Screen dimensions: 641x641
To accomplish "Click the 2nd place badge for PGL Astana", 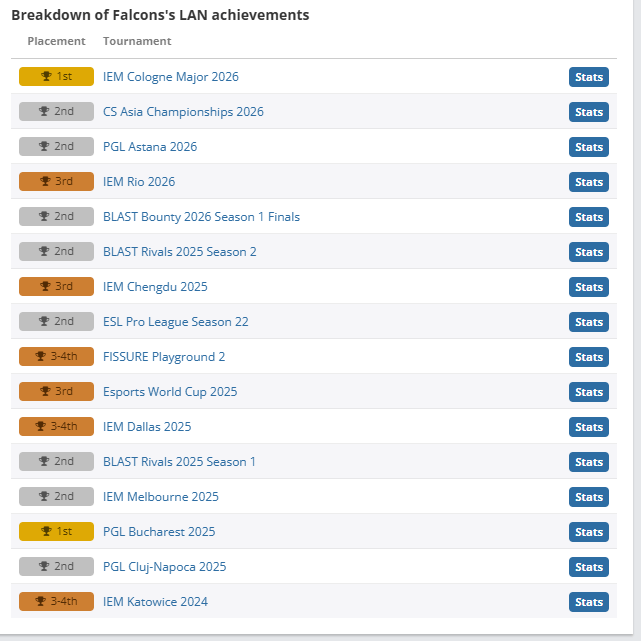I will click(x=56, y=146).
